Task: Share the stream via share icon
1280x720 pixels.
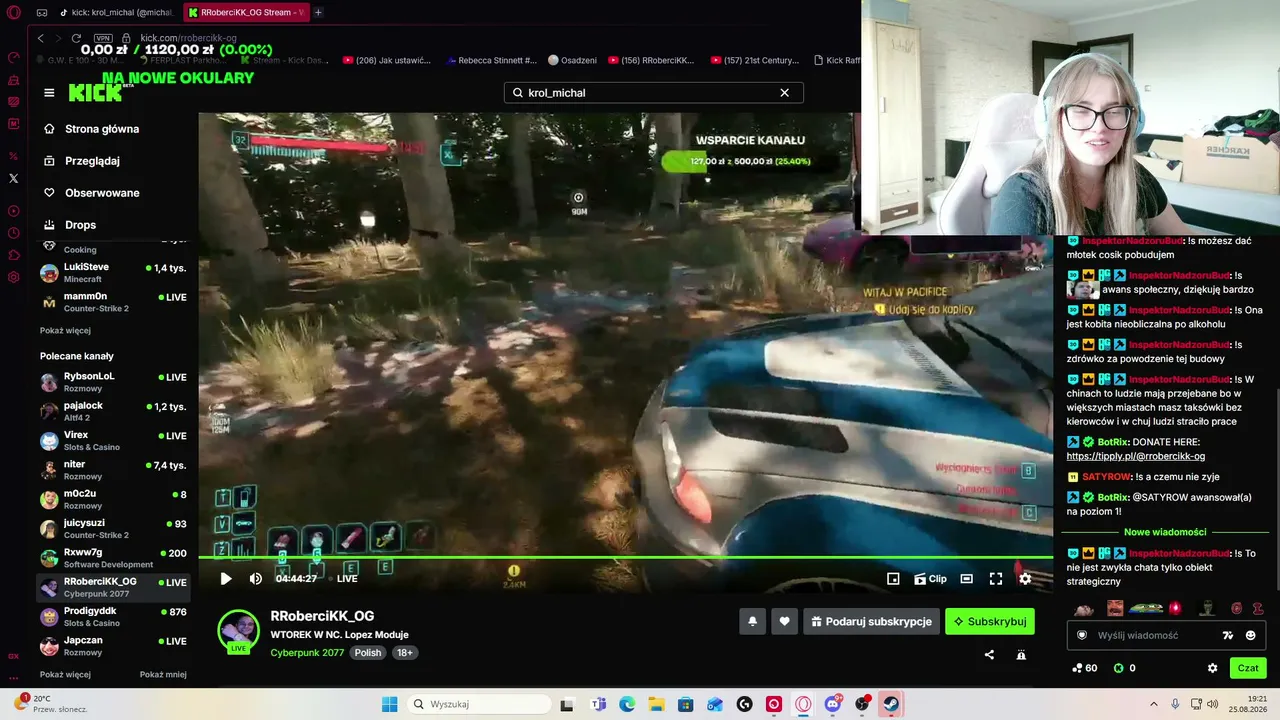Action: 989,655
